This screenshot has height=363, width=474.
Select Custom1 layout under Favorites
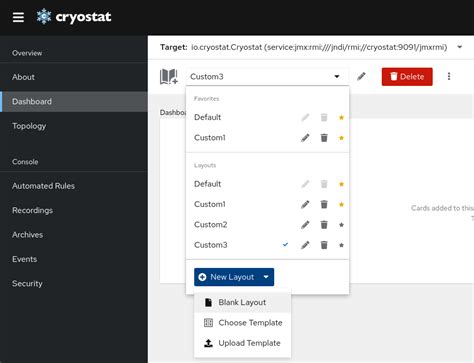coord(210,138)
